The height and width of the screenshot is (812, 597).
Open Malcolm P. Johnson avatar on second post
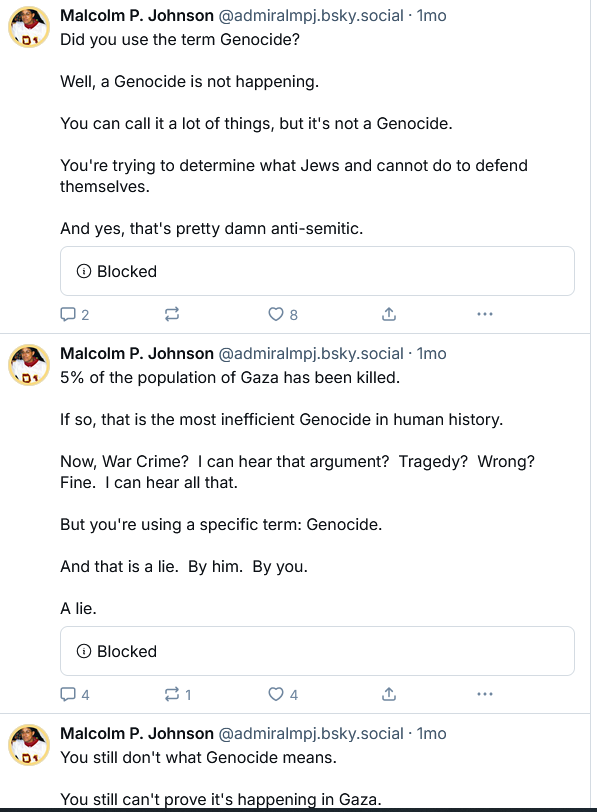[29, 365]
